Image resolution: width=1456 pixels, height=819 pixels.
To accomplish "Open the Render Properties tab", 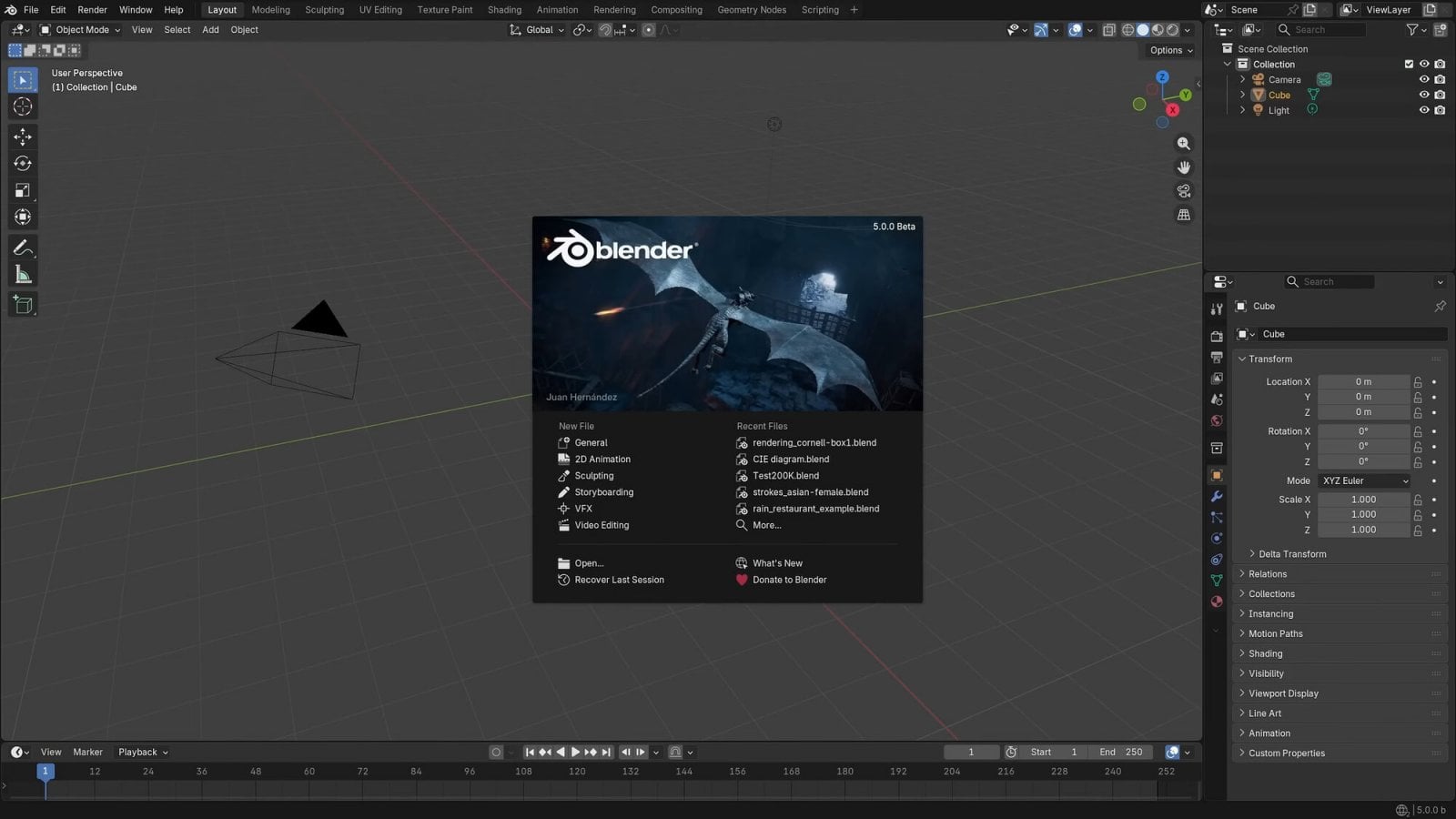I will coord(1217,335).
